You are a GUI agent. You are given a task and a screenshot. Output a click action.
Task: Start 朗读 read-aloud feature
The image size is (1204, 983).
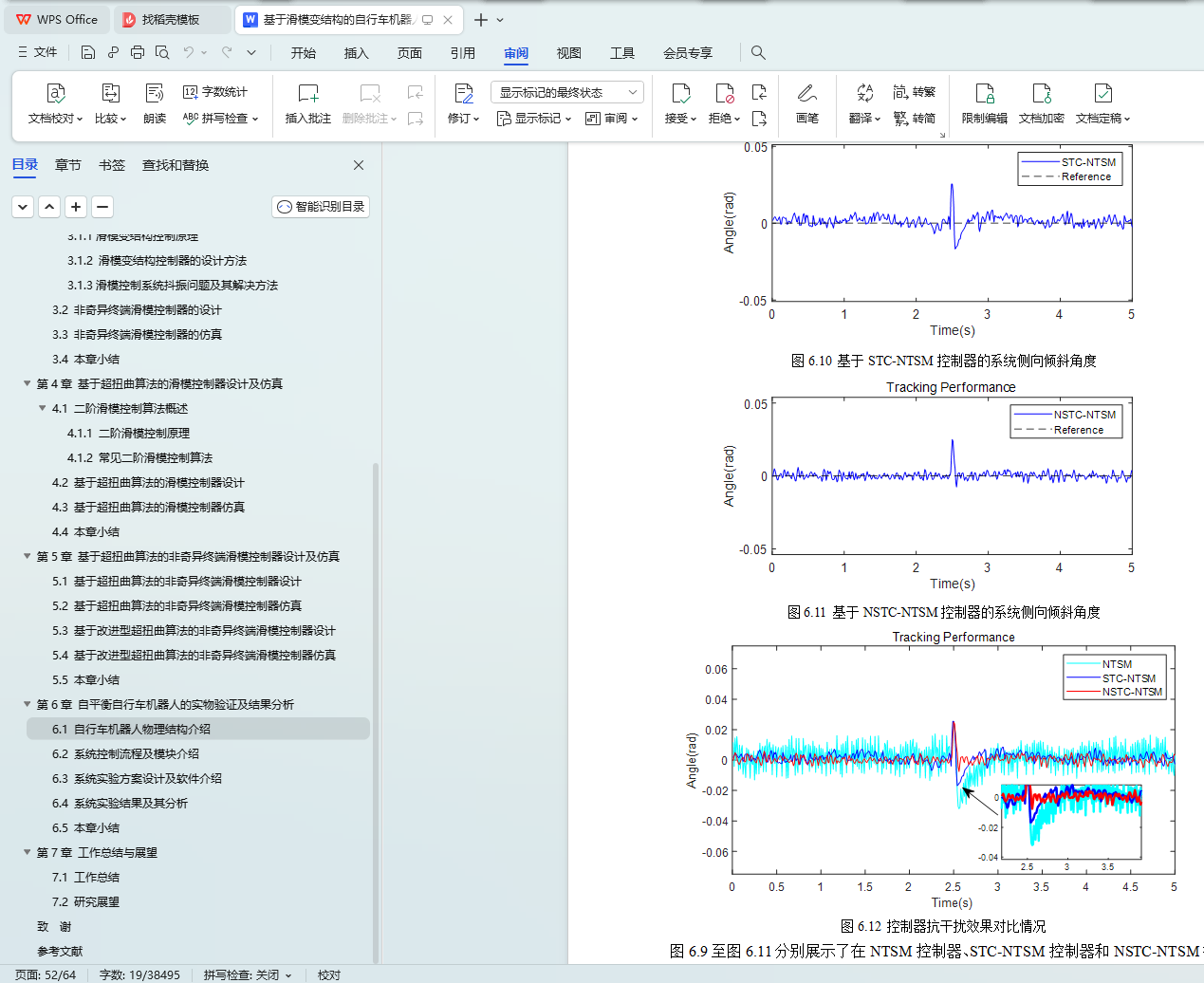[155, 104]
